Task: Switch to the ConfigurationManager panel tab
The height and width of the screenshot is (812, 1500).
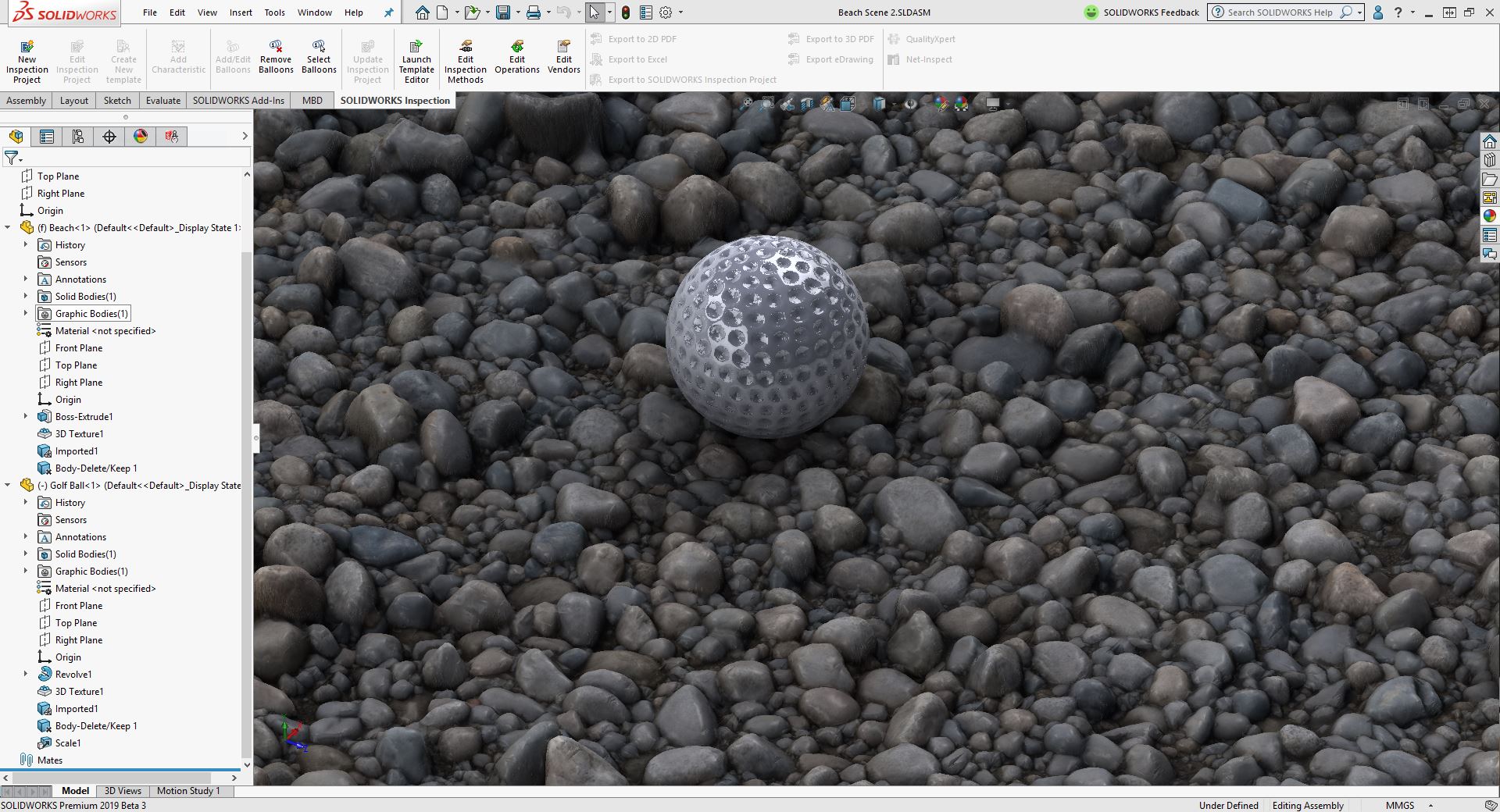Action: [77, 137]
